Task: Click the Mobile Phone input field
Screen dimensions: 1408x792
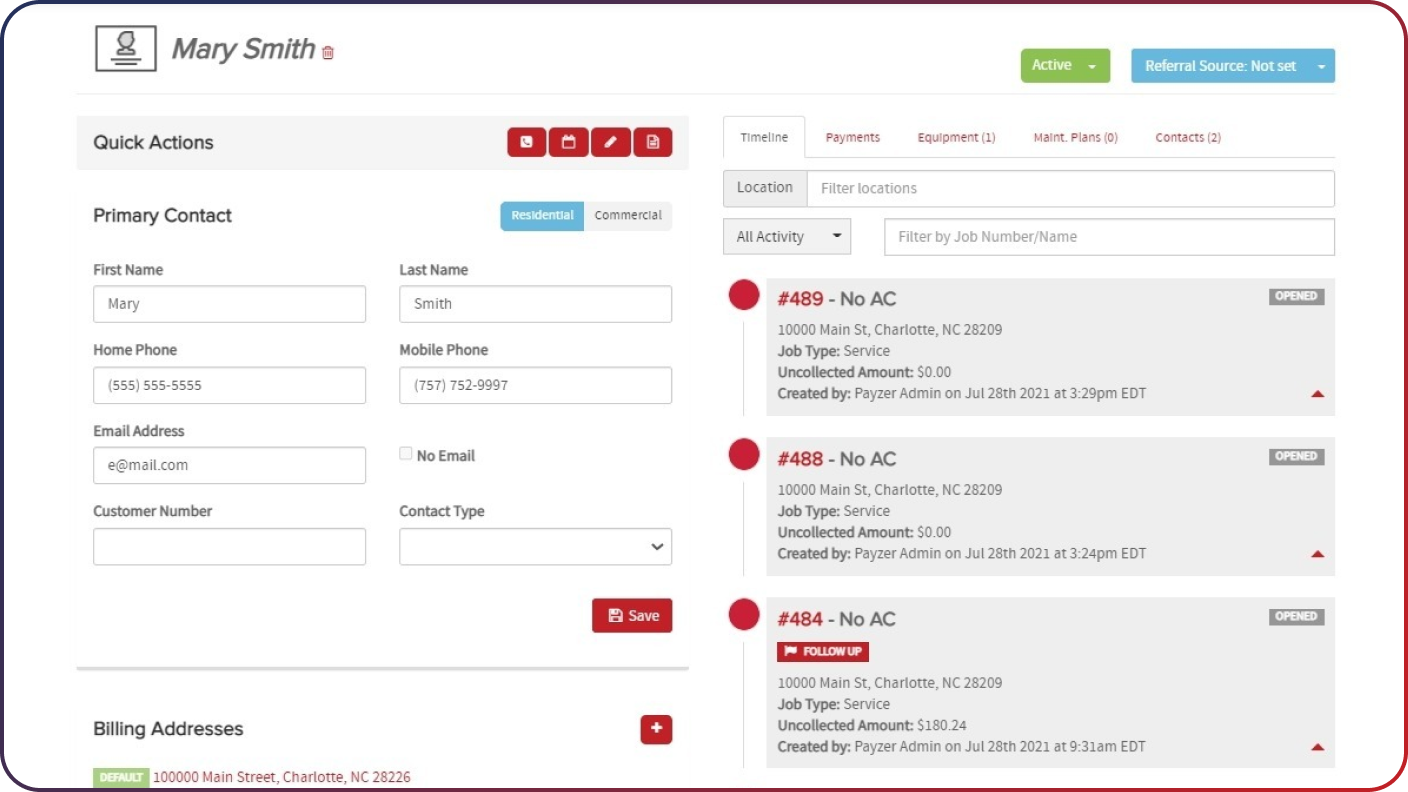Action: 535,385
